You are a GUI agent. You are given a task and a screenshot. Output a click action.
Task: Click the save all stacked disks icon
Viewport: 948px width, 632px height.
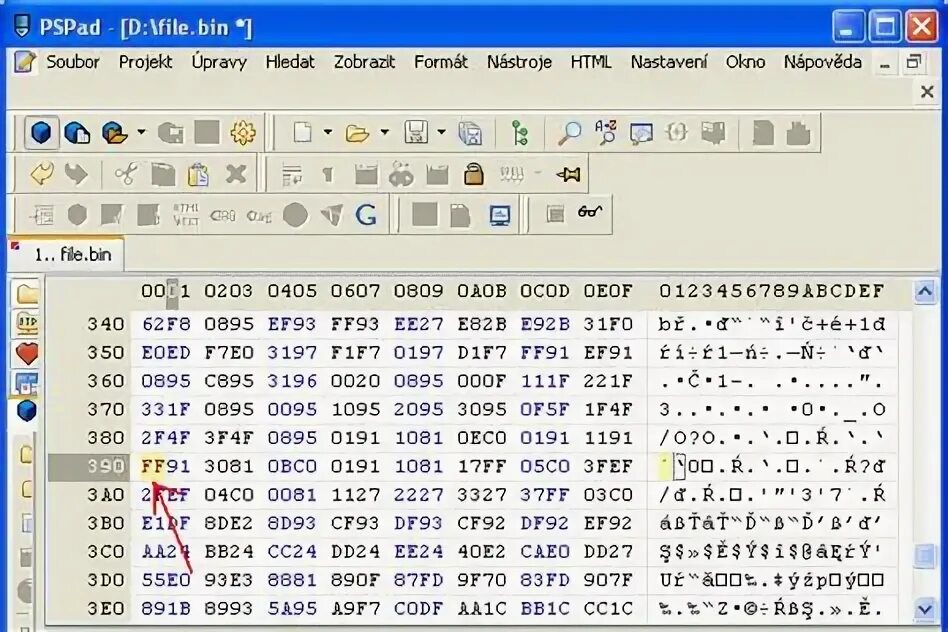tap(470, 132)
